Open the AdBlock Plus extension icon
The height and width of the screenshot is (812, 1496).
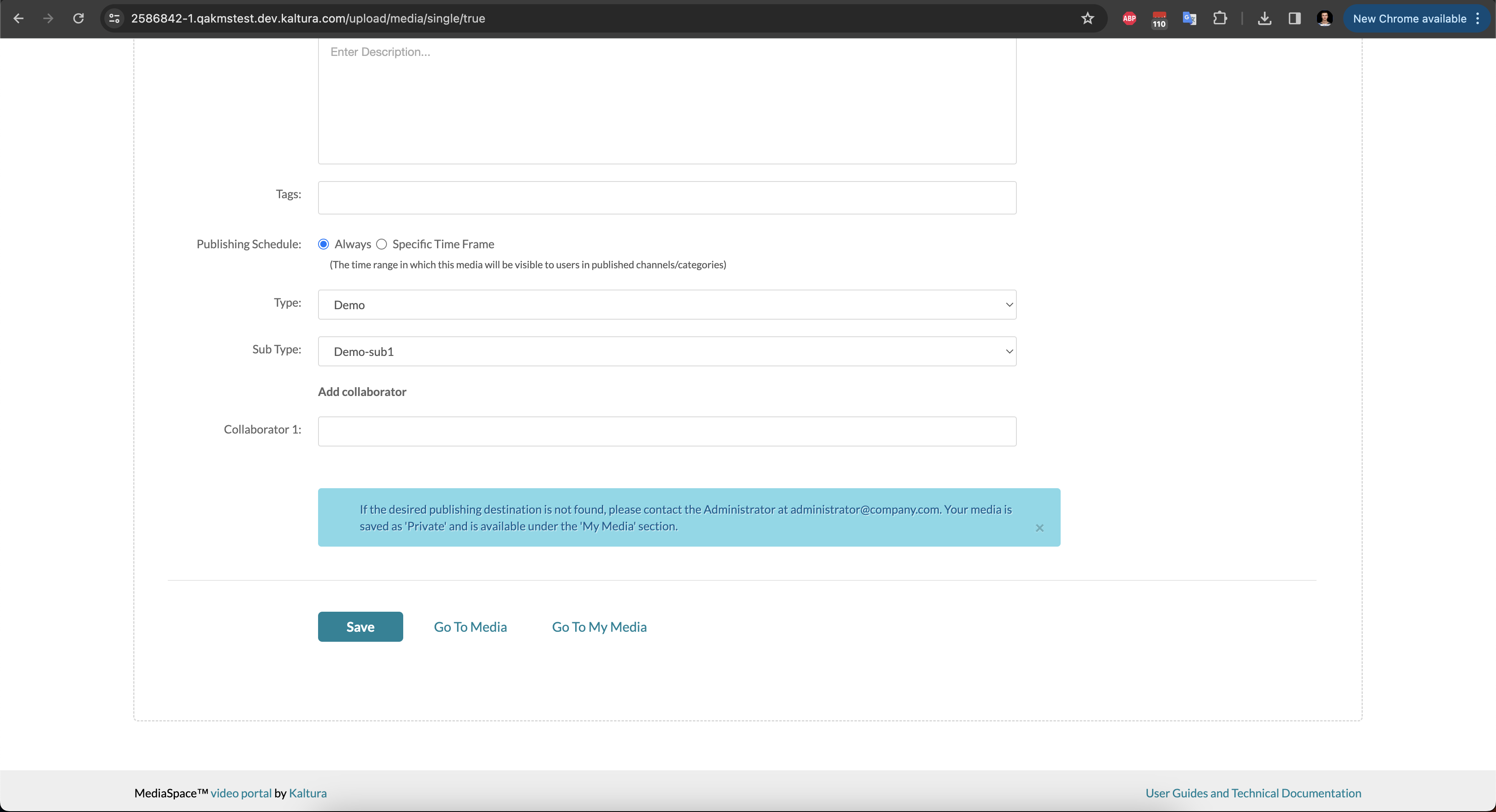coord(1129,19)
